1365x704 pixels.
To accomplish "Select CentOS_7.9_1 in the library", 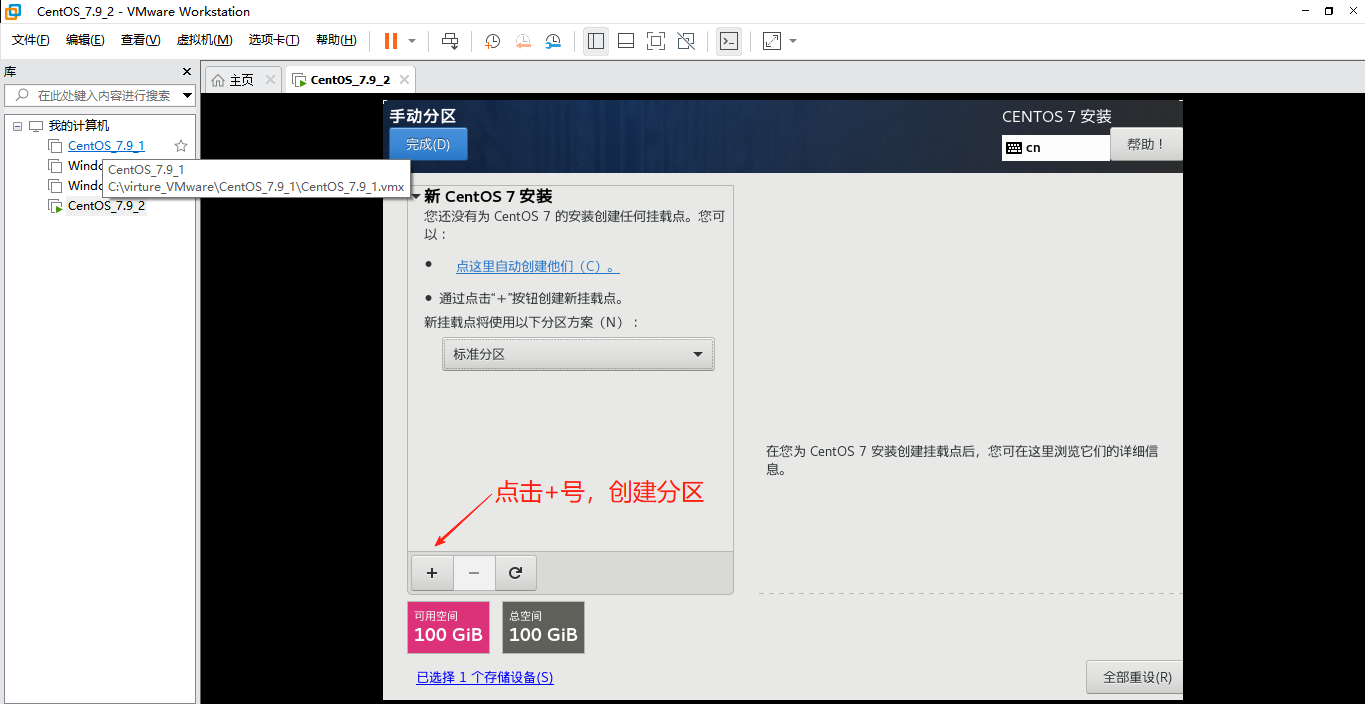I will click(x=106, y=146).
